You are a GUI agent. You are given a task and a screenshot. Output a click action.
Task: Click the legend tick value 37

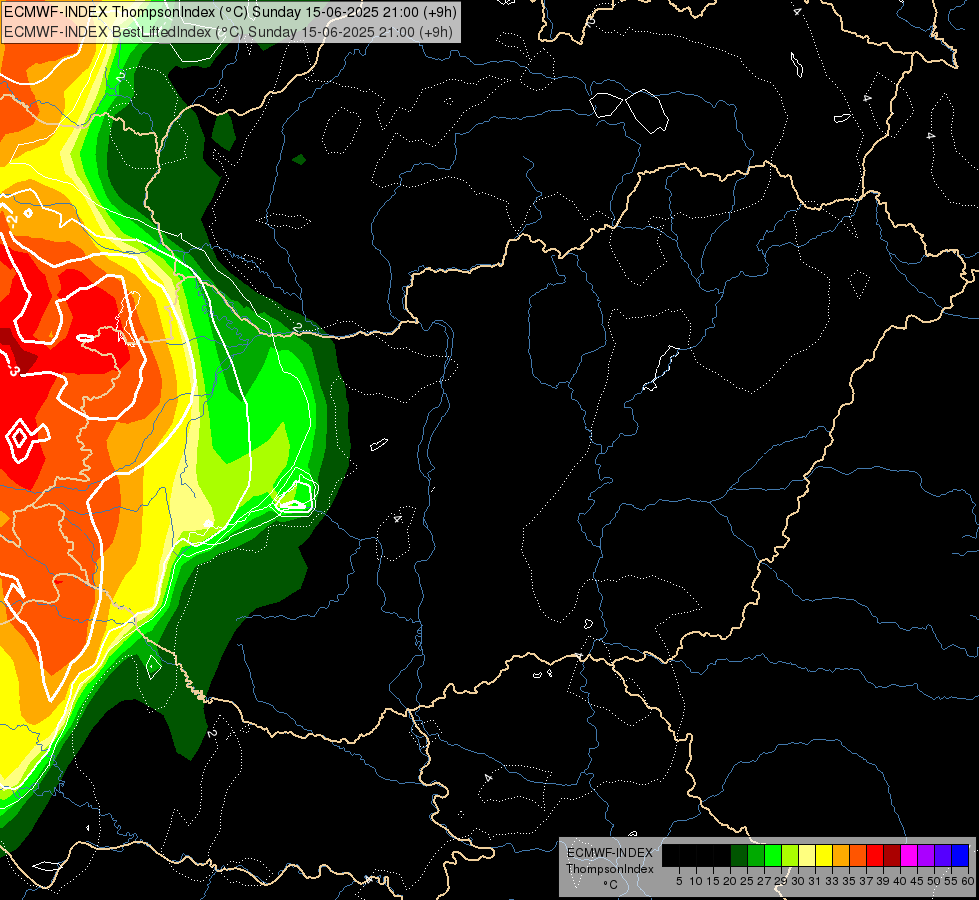point(867,881)
